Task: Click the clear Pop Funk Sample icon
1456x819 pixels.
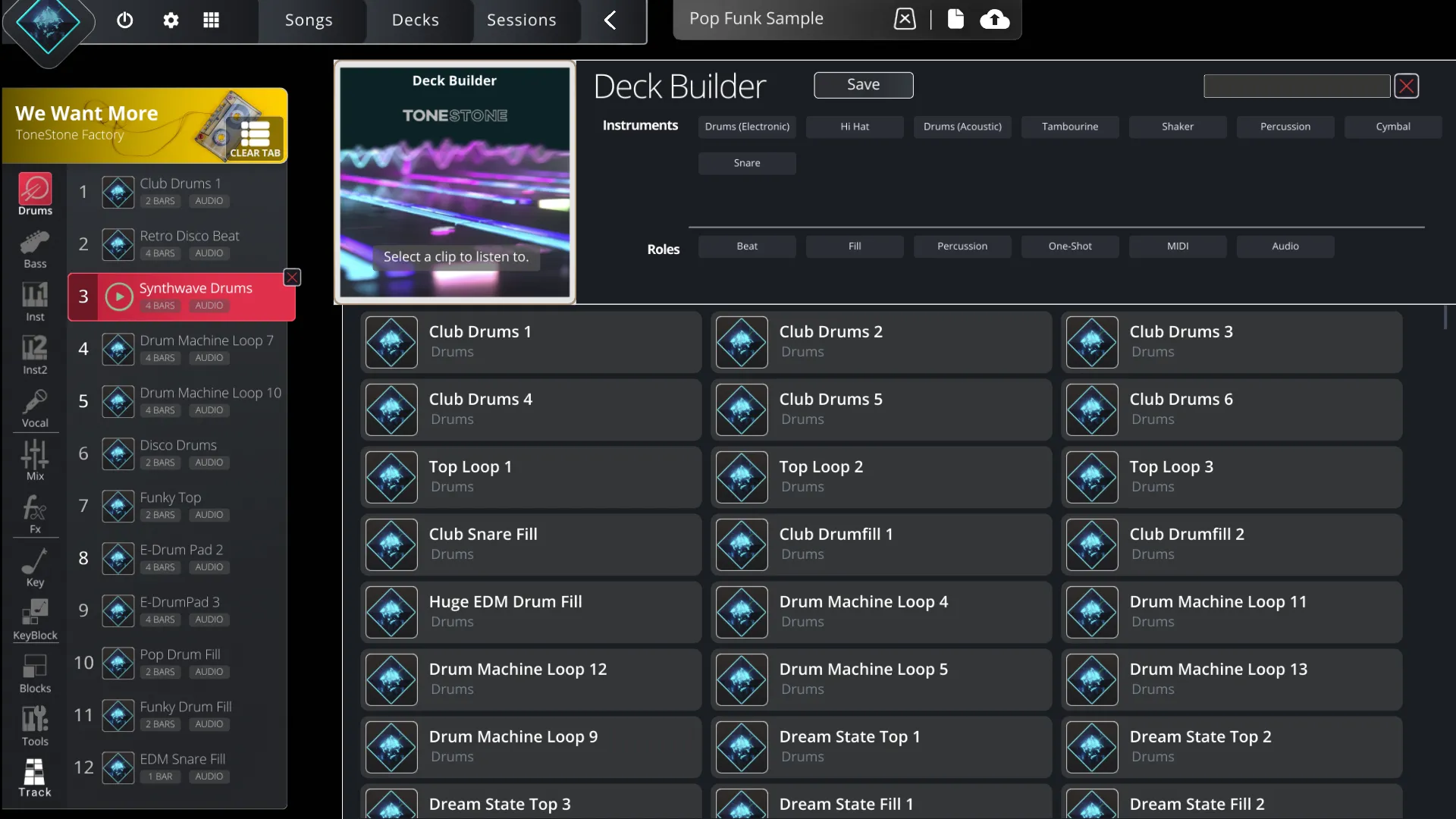Action: click(905, 19)
